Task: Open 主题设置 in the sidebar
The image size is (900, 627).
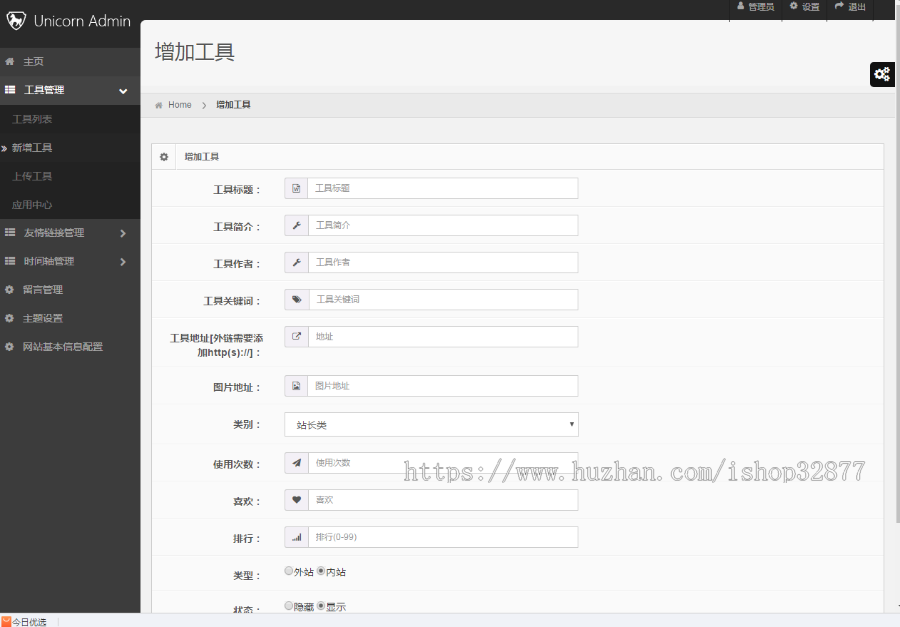Action: pos(43,318)
